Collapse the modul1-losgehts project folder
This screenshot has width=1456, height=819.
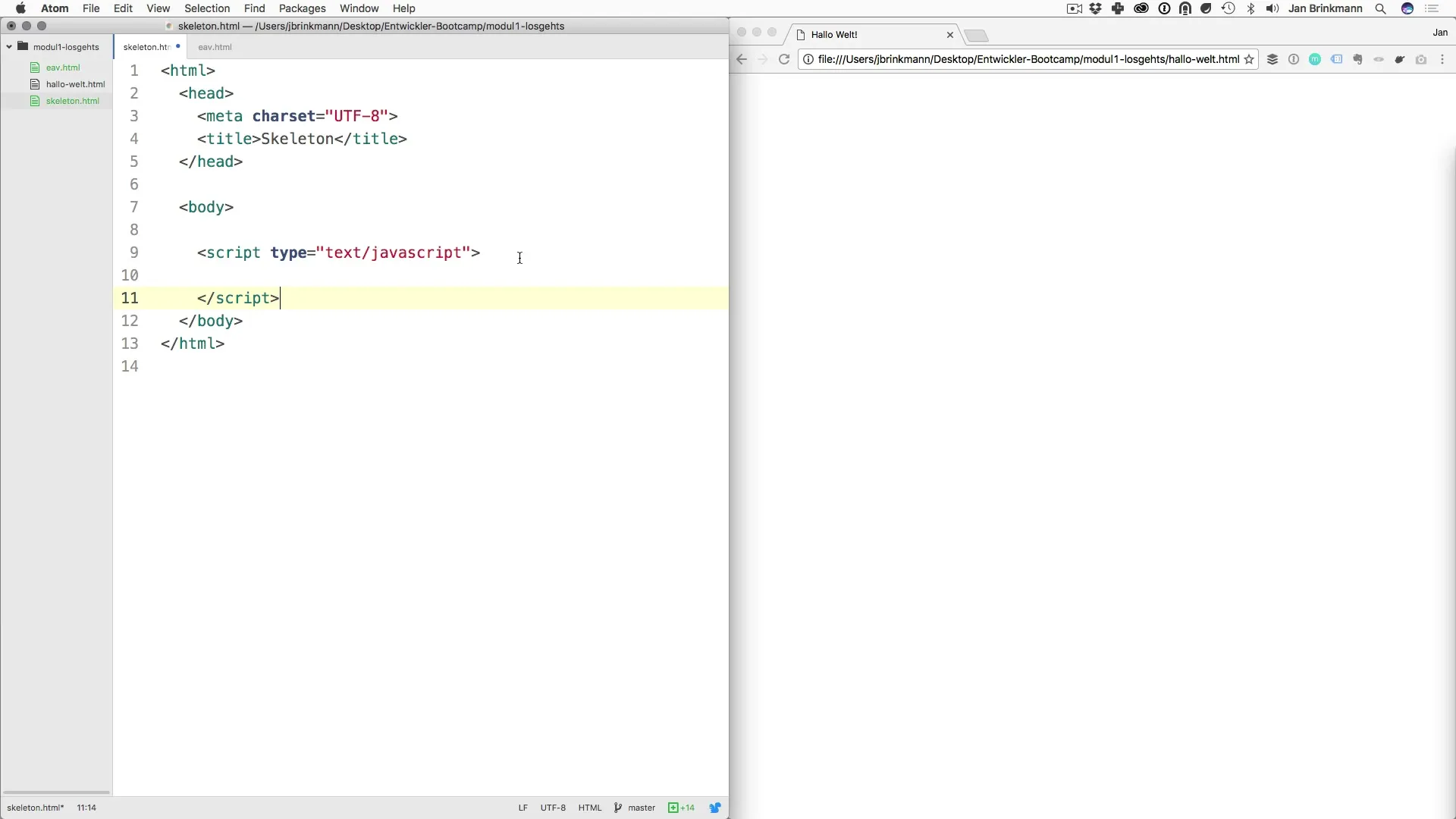(9, 47)
